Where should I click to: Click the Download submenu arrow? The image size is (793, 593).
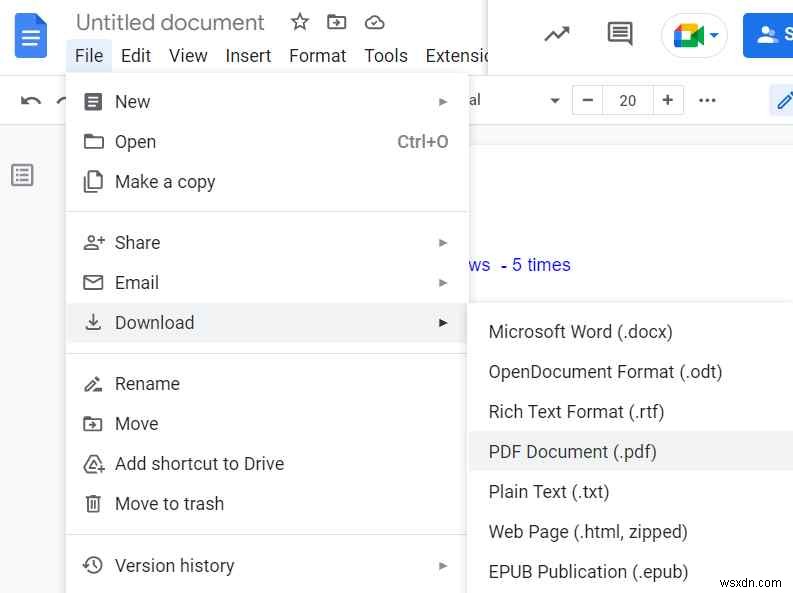(x=443, y=323)
